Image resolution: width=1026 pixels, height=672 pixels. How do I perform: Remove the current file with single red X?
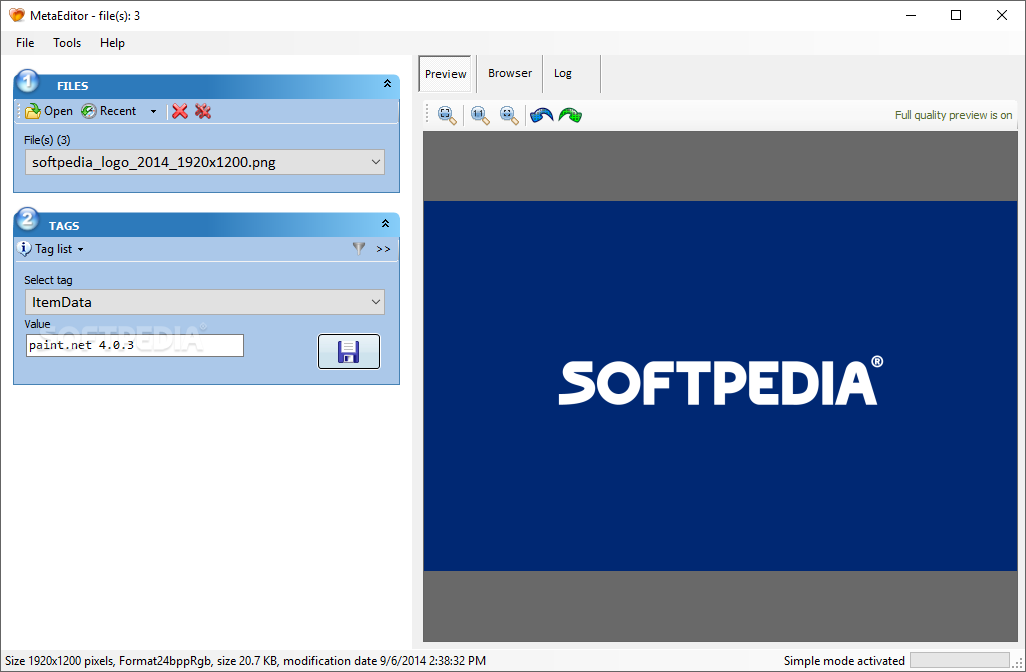(180, 111)
